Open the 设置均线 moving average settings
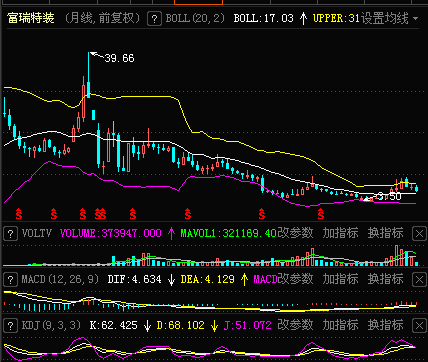The image size is (428, 362). click(x=385, y=18)
